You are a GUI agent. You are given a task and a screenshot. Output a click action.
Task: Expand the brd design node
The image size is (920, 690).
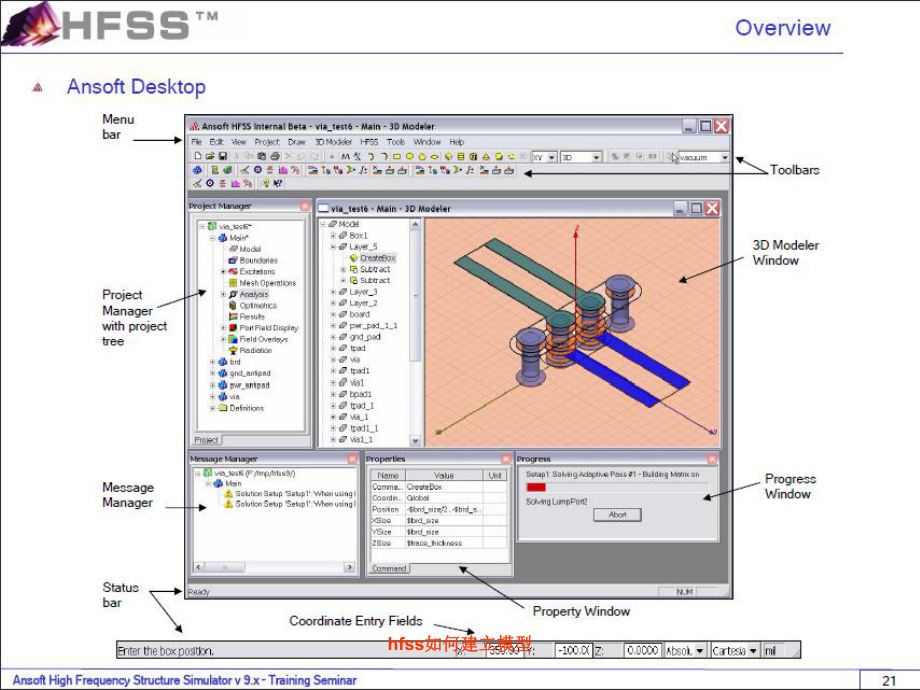212,362
